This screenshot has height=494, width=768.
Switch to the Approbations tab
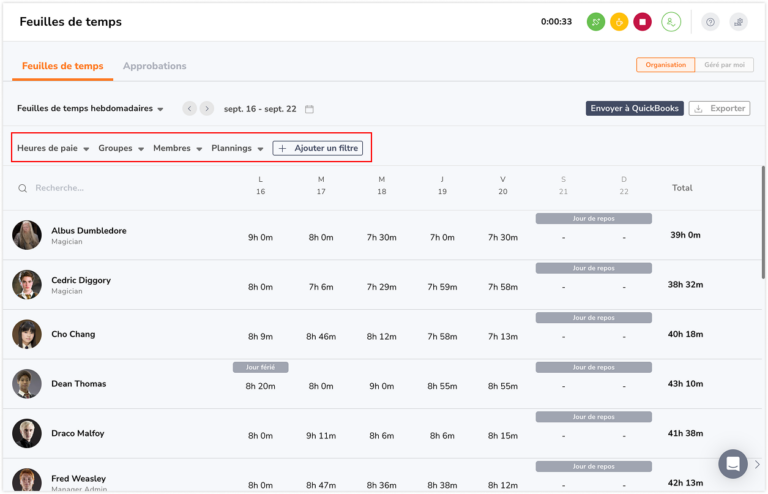click(x=154, y=66)
